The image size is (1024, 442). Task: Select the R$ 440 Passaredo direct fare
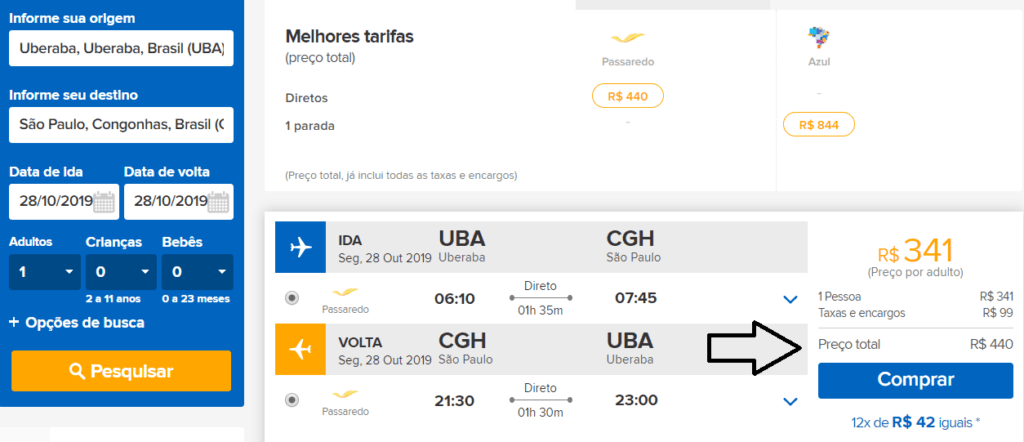pyautogui.click(x=628, y=96)
